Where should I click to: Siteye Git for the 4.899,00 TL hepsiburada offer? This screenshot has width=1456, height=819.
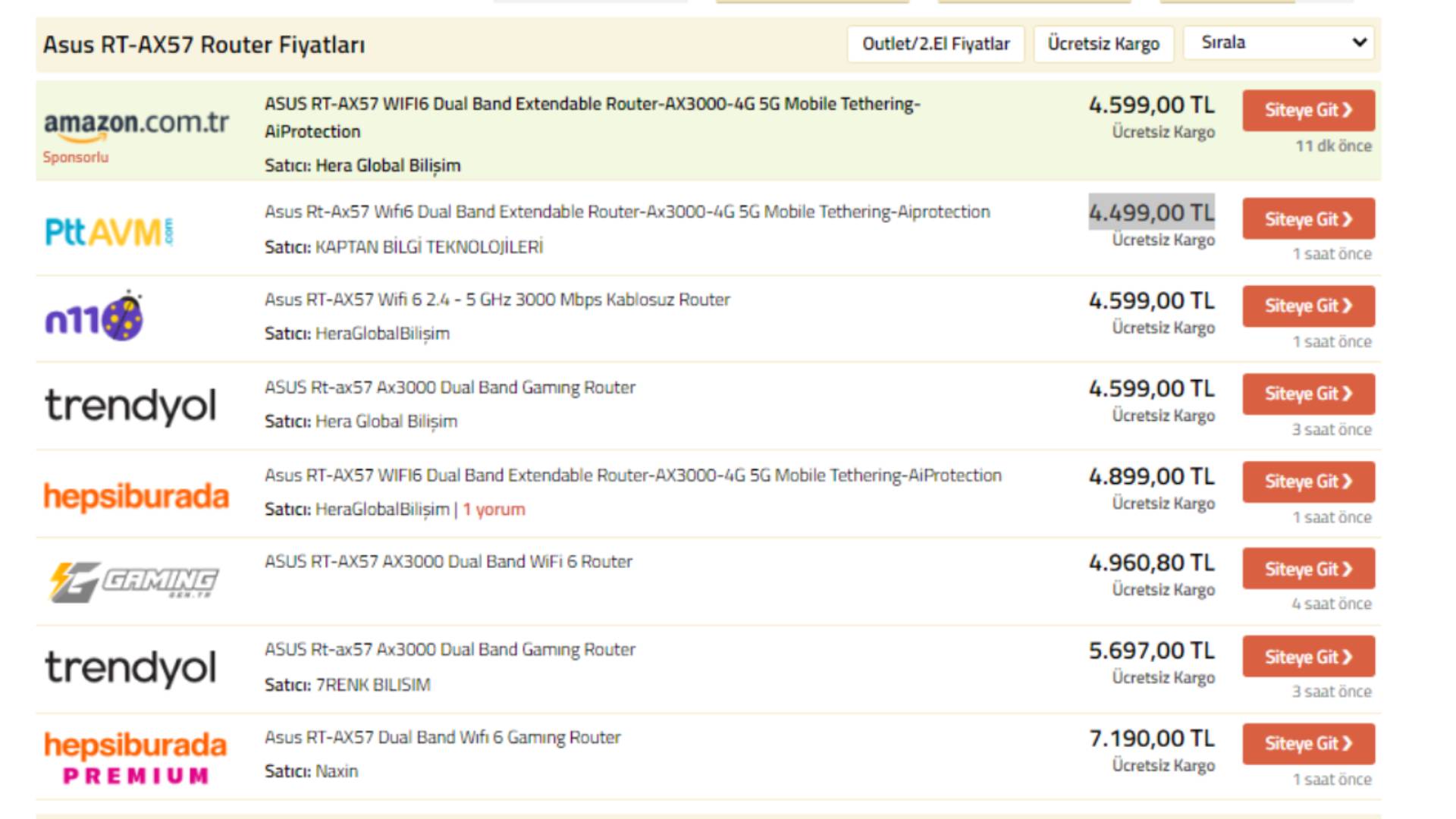click(1308, 482)
